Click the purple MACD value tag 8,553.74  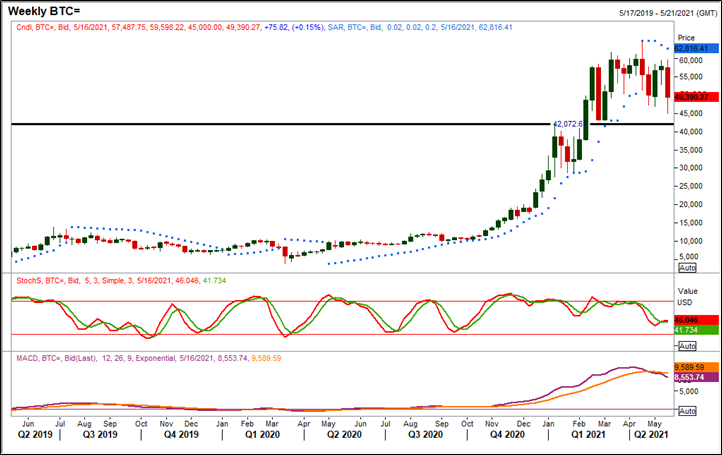[x=696, y=377]
